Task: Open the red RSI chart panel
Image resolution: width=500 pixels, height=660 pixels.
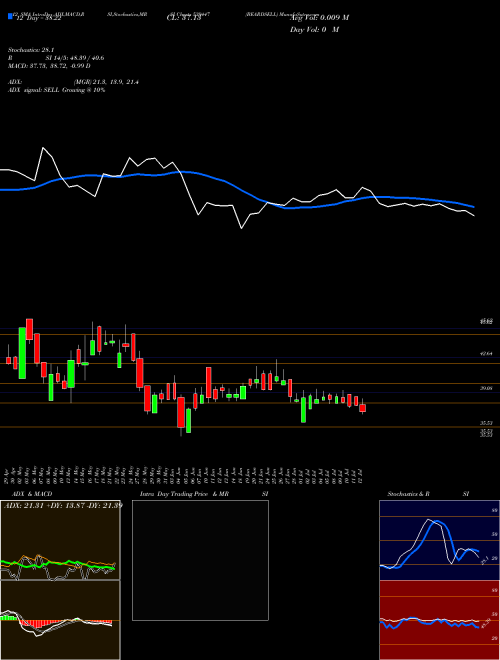Action: click(x=439, y=620)
